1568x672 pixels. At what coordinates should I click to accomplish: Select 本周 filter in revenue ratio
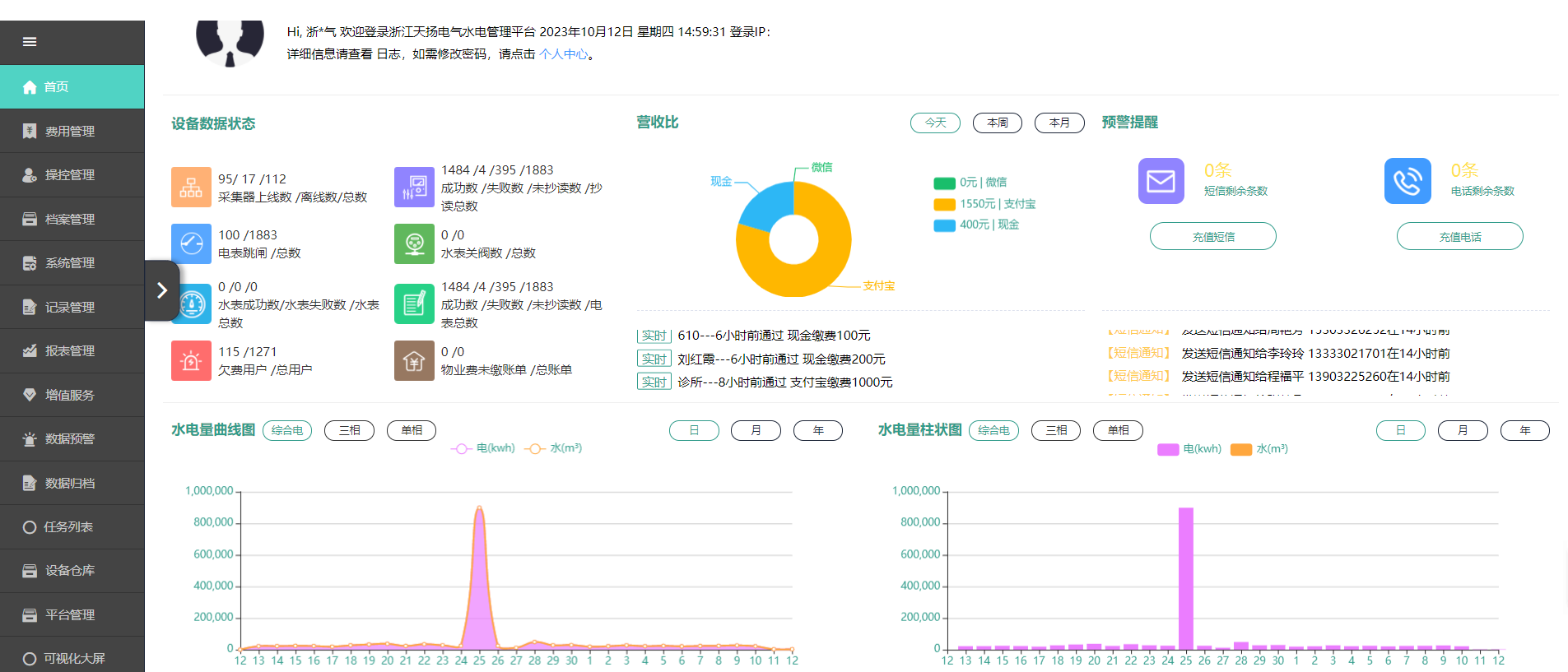point(997,123)
